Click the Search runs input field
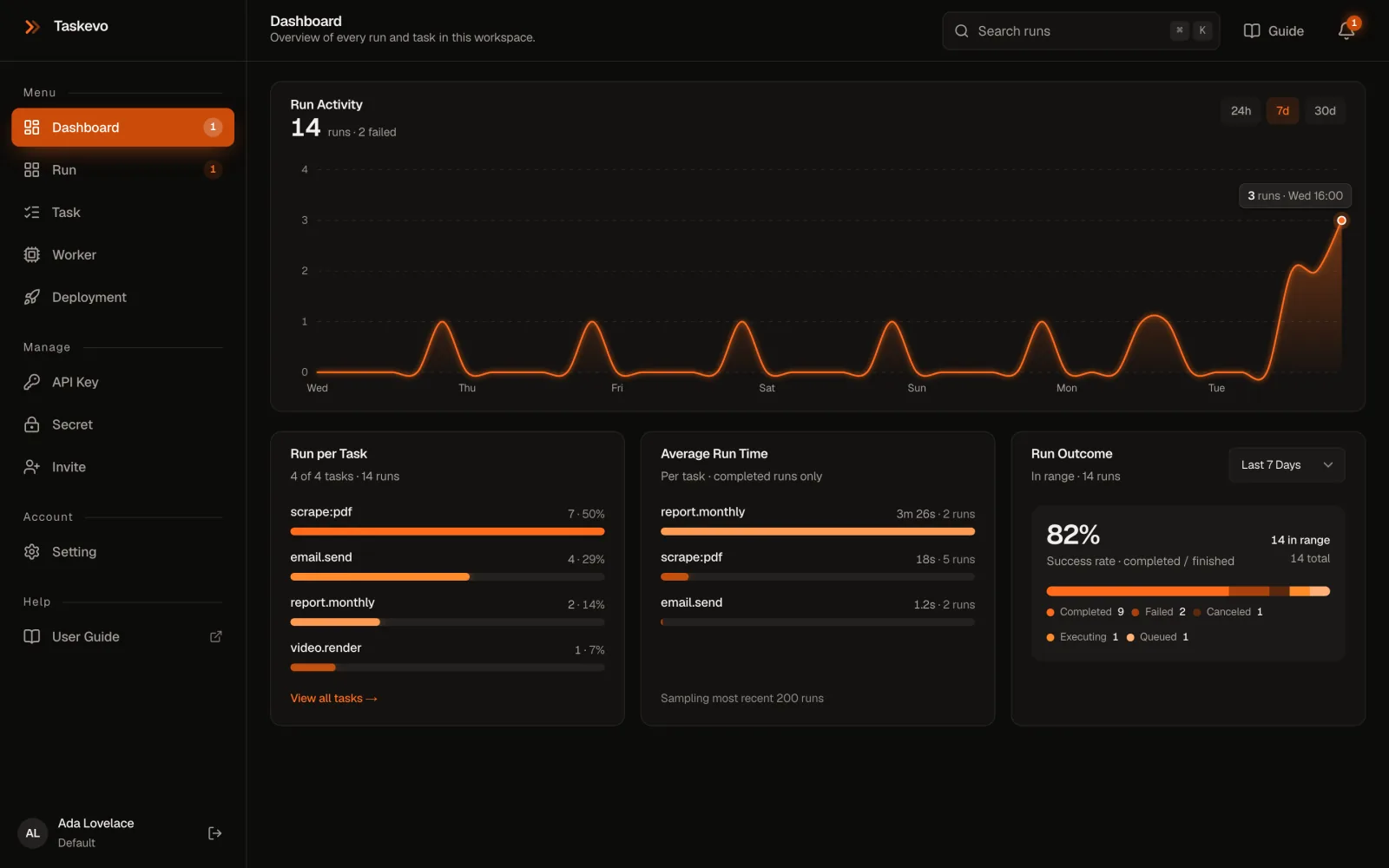Viewport: 1389px width, 868px height. click(x=1081, y=31)
